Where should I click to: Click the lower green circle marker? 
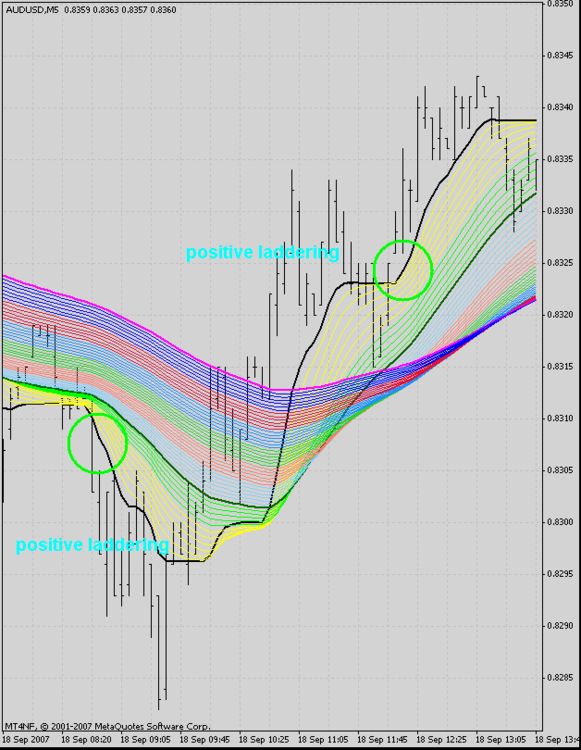pos(98,443)
